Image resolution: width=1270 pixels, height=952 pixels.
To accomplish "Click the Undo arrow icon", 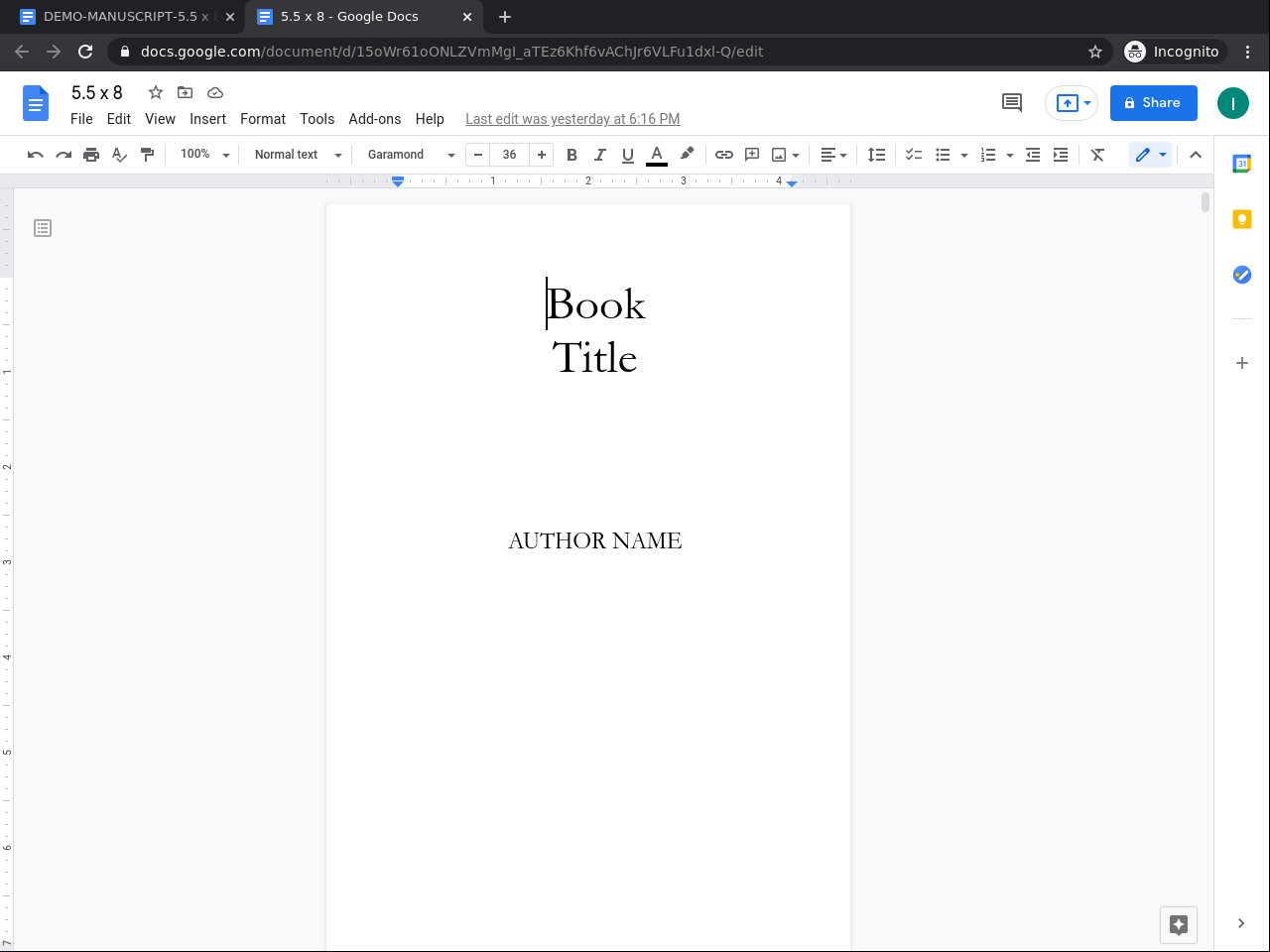I will (x=36, y=155).
